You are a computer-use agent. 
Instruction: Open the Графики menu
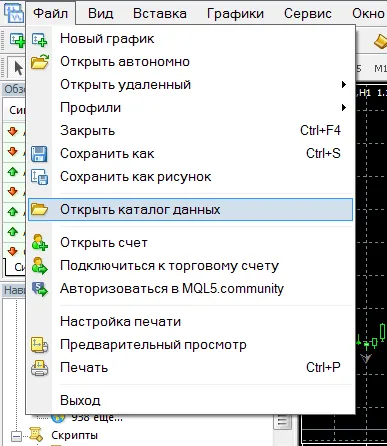tap(235, 13)
